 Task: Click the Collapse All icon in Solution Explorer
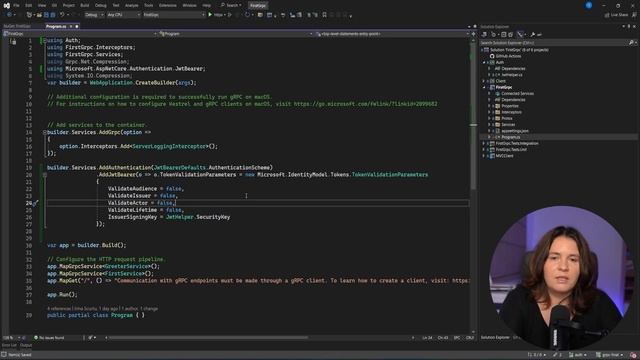(504, 35)
